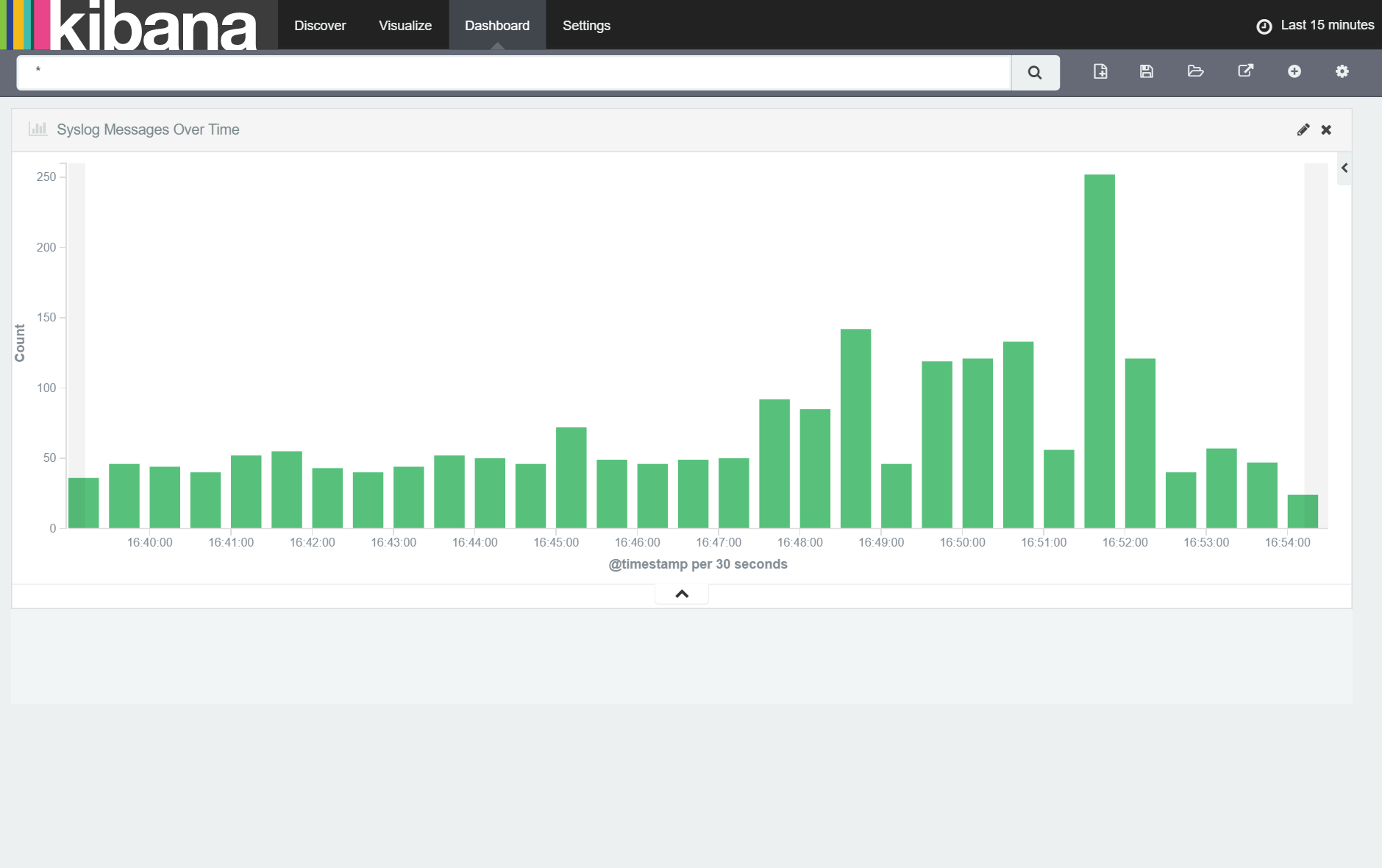Screen dimensions: 1382x868
Task: Click the last bar at 16:54:00
Action: [1303, 511]
